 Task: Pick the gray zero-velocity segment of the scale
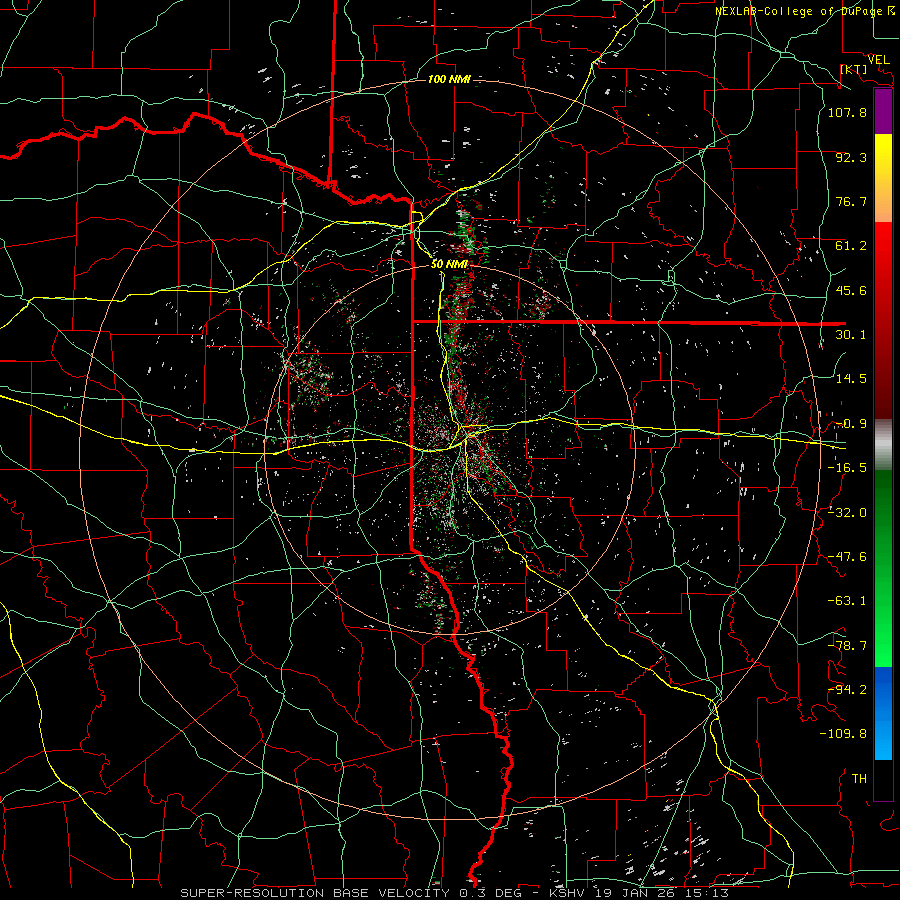click(883, 445)
